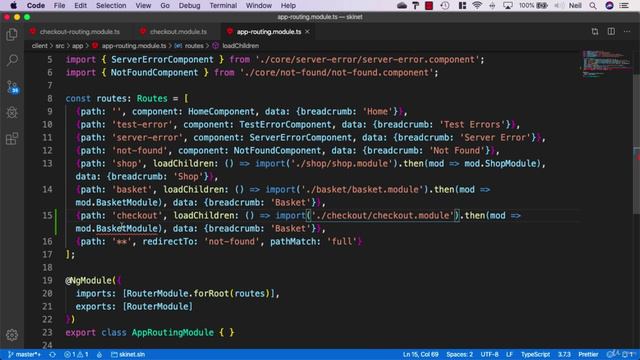
Task: Click the AirPlay display icon in menu bar
Action: (x=508, y=5)
